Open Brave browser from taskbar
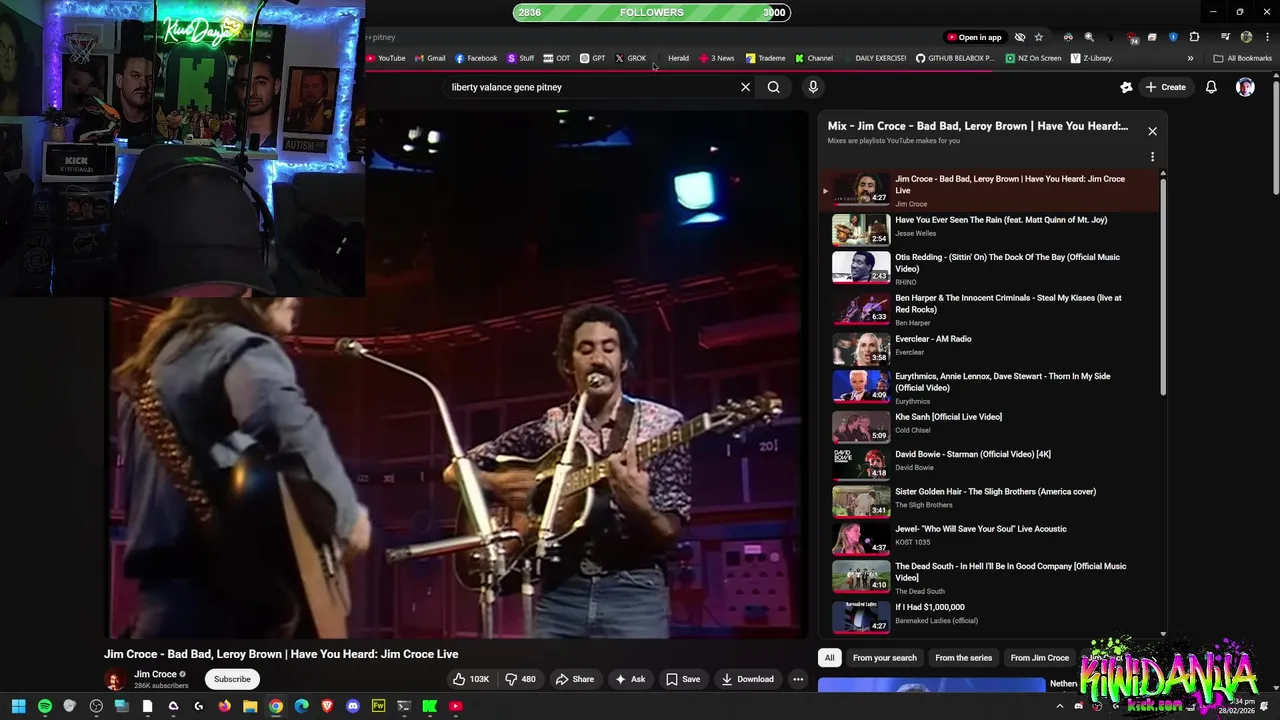Image resolution: width=1280 pixels, height=720 pixels. coord(327,706)
